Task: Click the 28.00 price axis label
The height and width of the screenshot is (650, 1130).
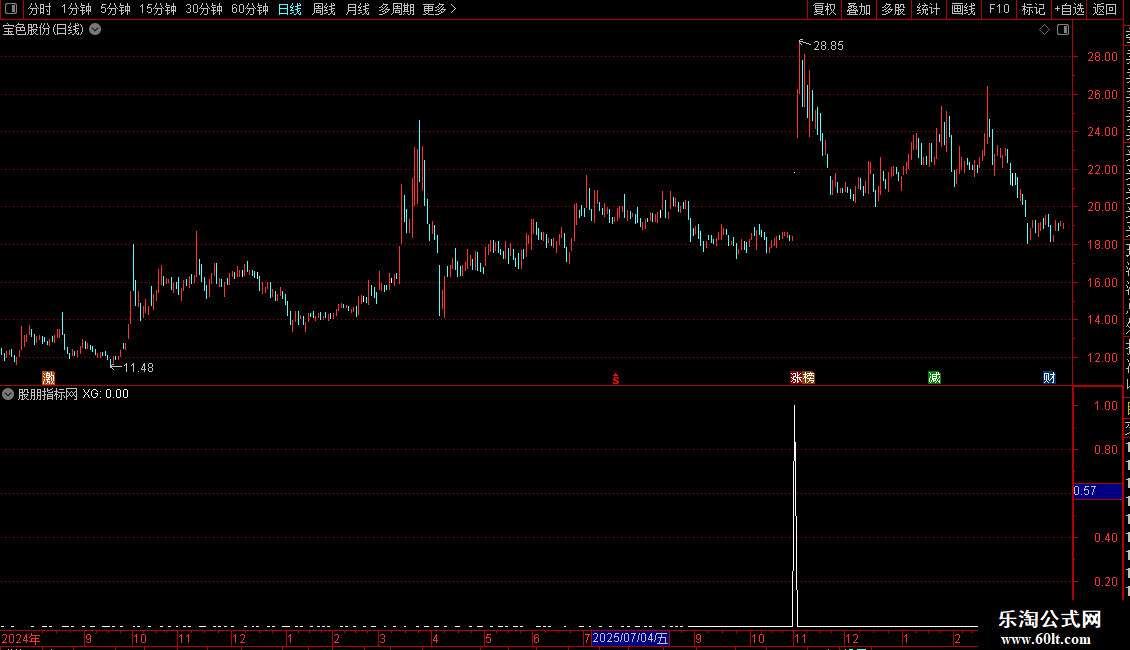Action: click(x=1103, y=56)
